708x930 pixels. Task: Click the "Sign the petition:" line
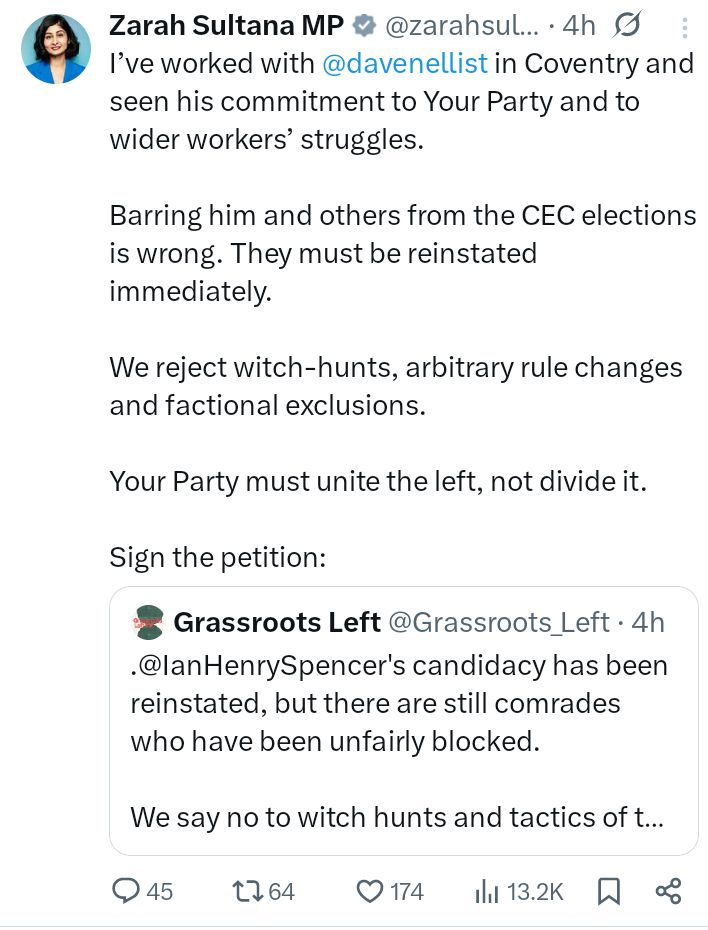[x=218, y=557]
